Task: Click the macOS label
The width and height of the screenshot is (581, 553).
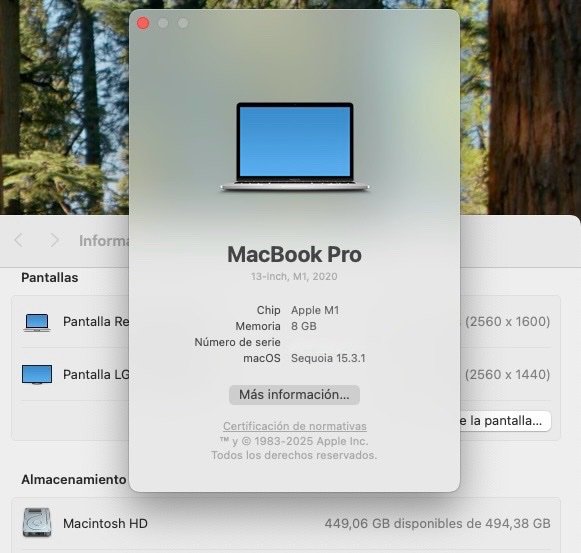Action: pos(262,358)
